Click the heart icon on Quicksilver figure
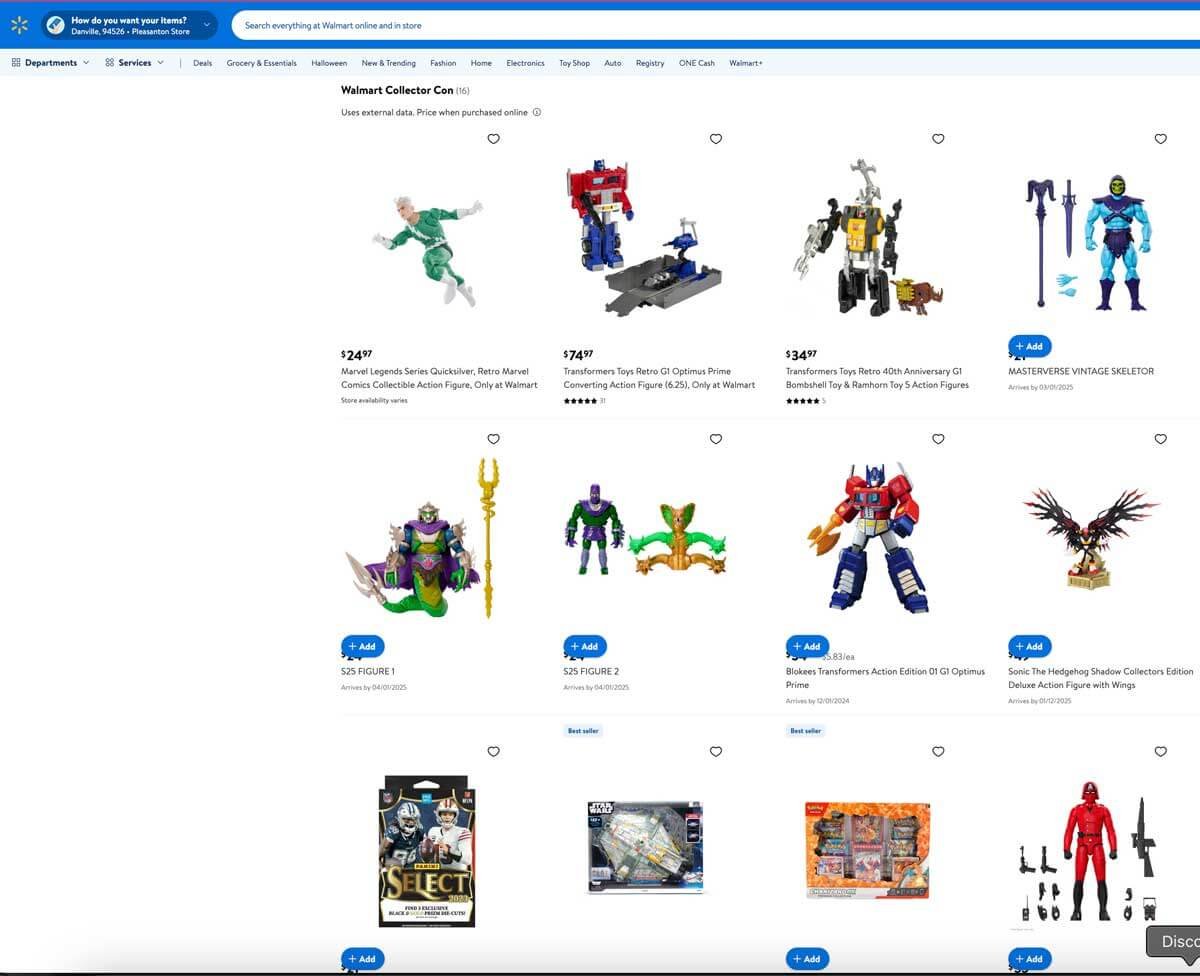 [x=493, y=139]
